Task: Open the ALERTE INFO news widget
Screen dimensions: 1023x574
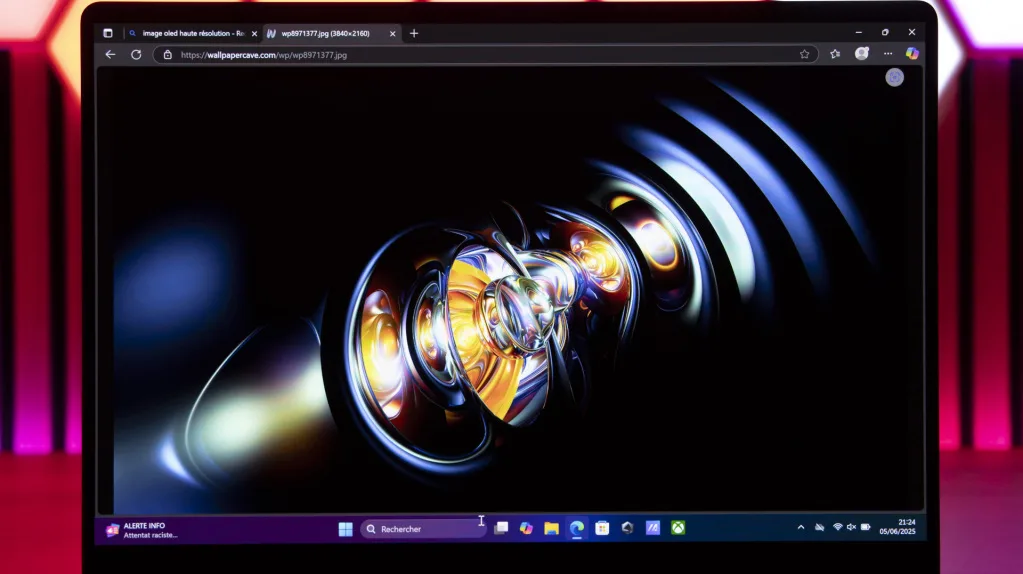Action: click(142, 529)
